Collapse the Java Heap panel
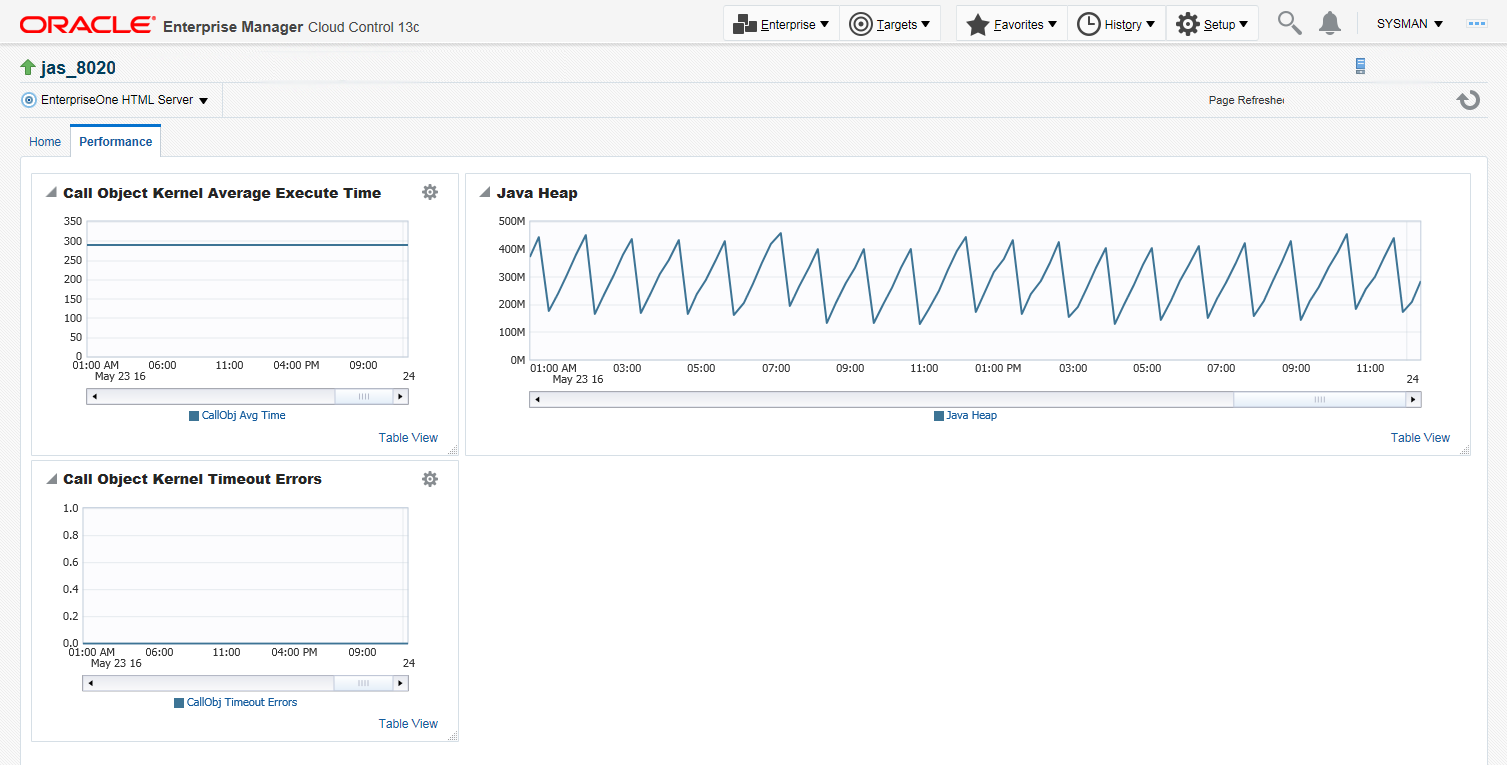 [x=485, y=193]
